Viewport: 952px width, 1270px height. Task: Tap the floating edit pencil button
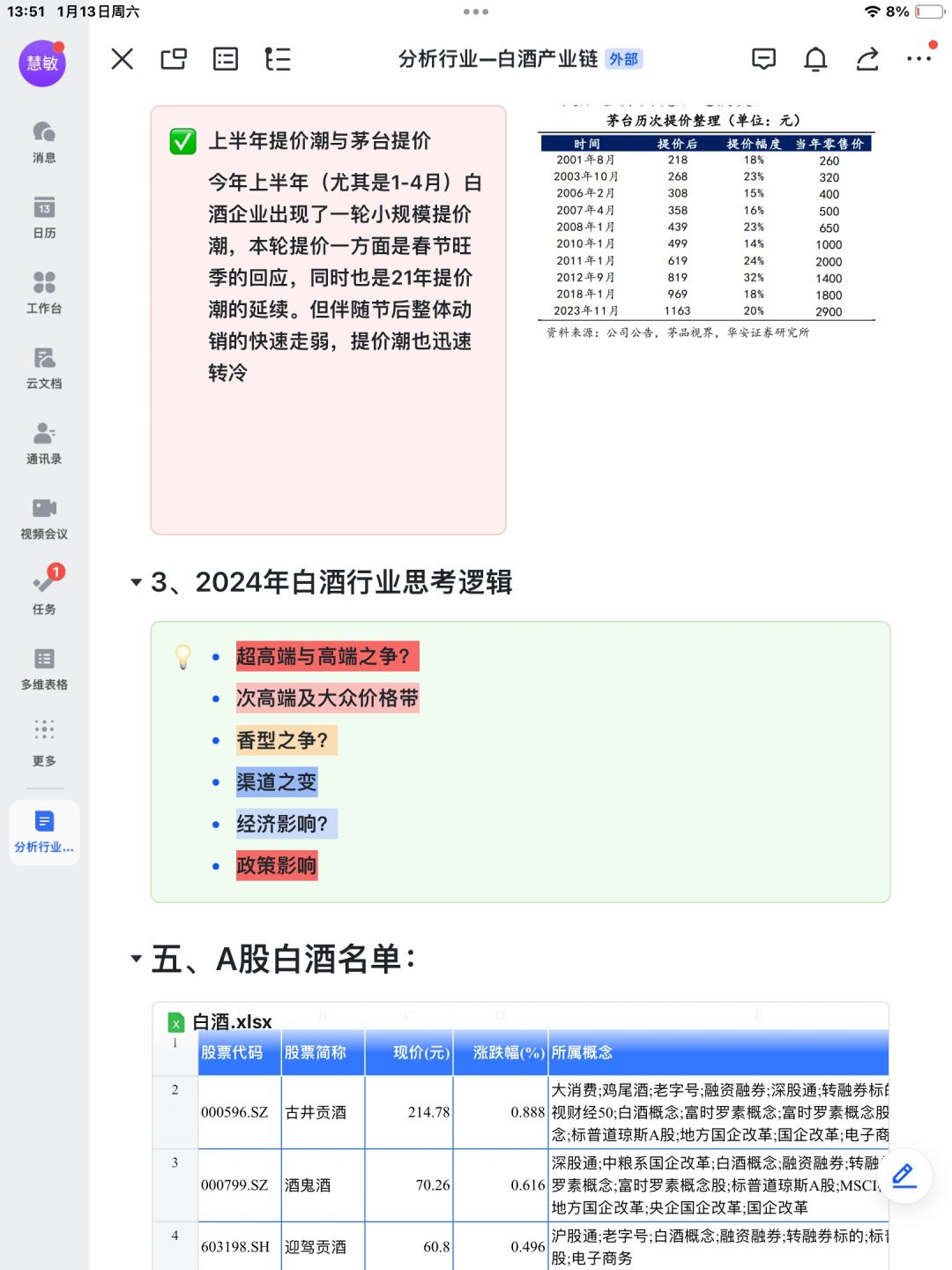click(904, 1176)
